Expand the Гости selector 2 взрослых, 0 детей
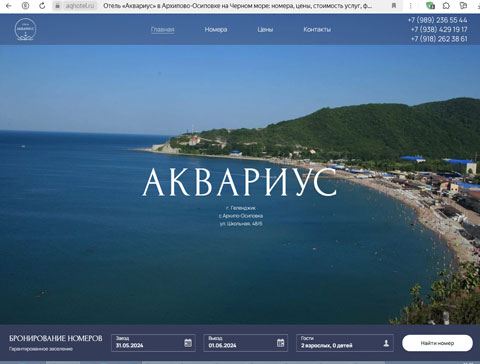The height and width of the screenshot is (364, 480). [345, 343]
